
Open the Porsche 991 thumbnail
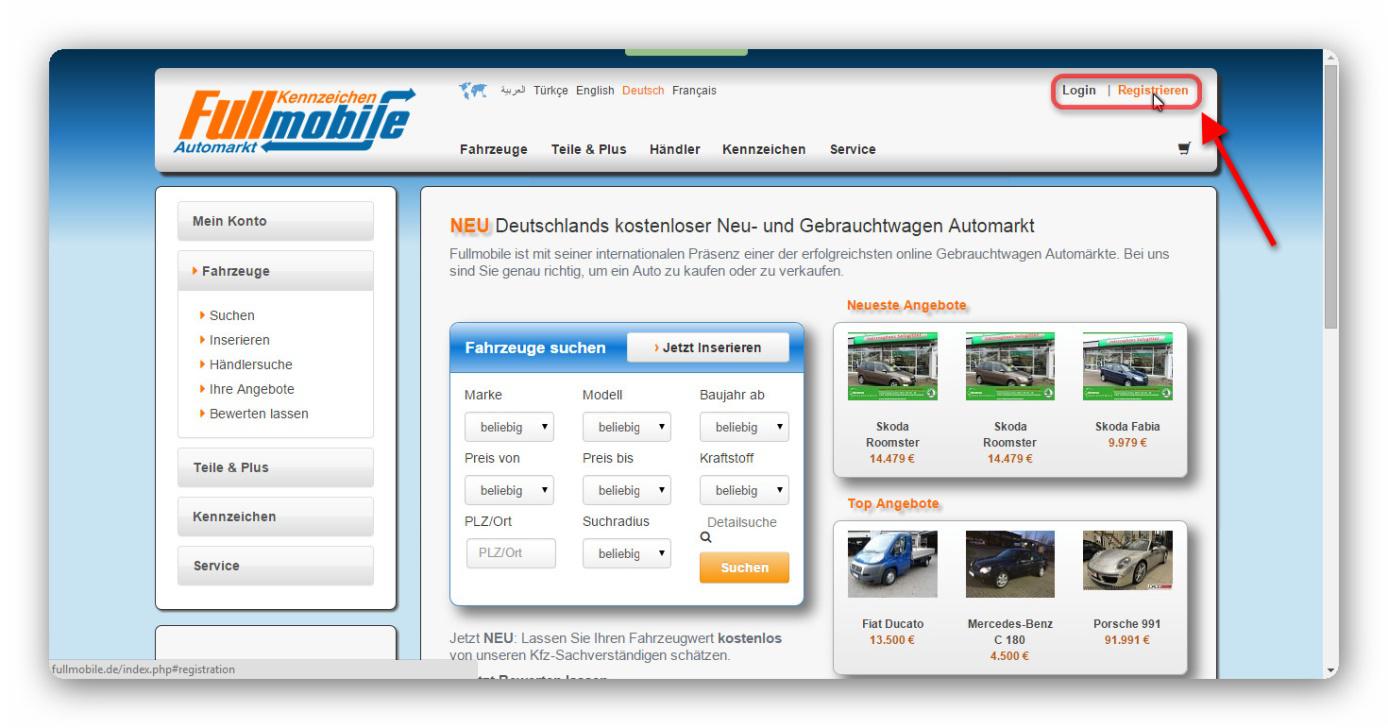pos(1128,564)
